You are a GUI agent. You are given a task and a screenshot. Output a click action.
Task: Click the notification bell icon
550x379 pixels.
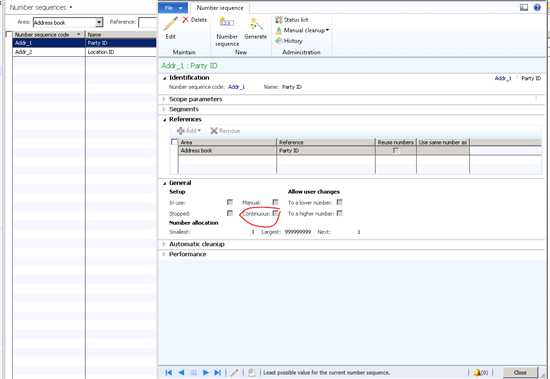[x=477, y=372]
